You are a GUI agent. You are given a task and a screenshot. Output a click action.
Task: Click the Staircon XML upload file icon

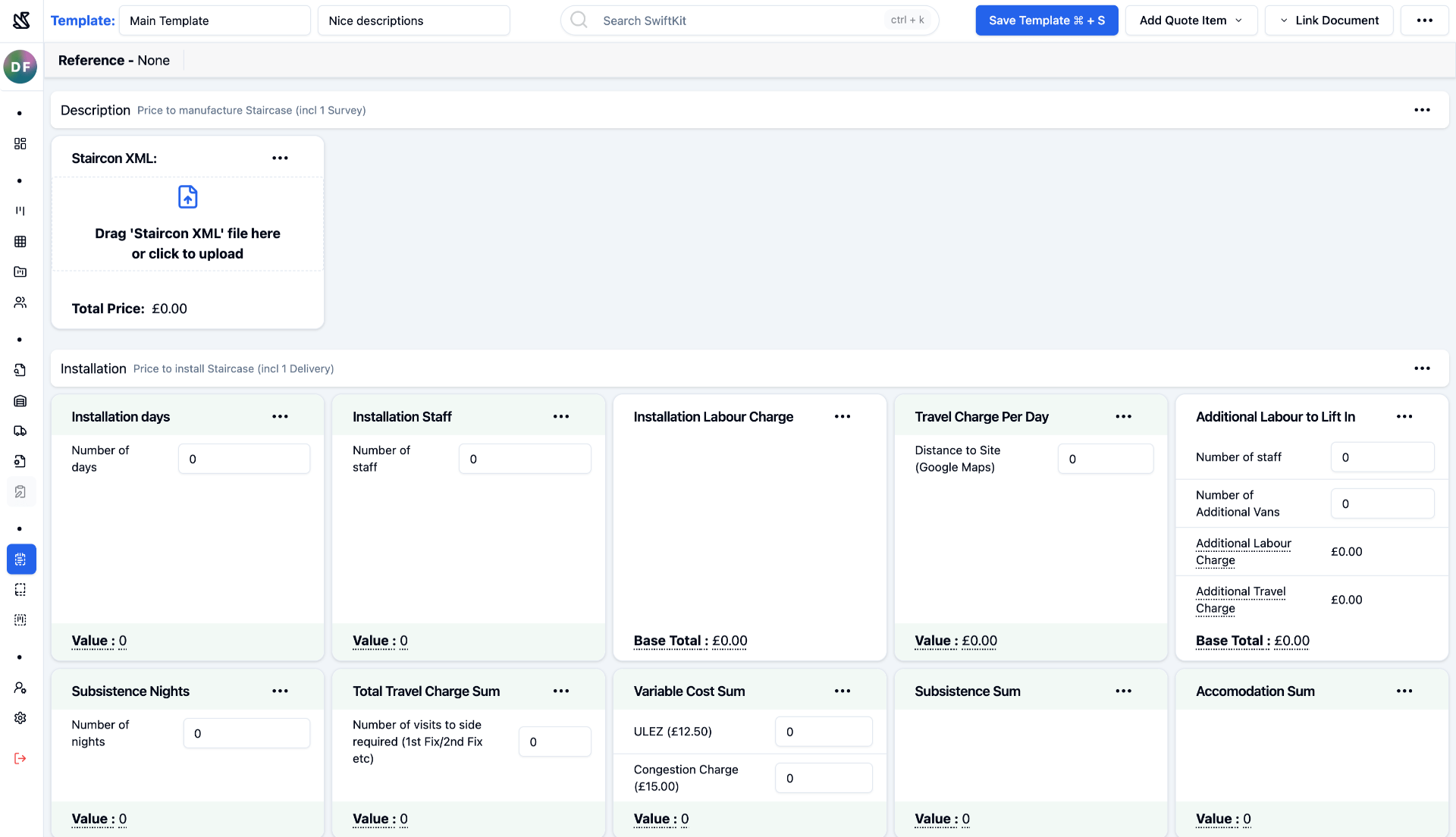click(x=187, y=197)
